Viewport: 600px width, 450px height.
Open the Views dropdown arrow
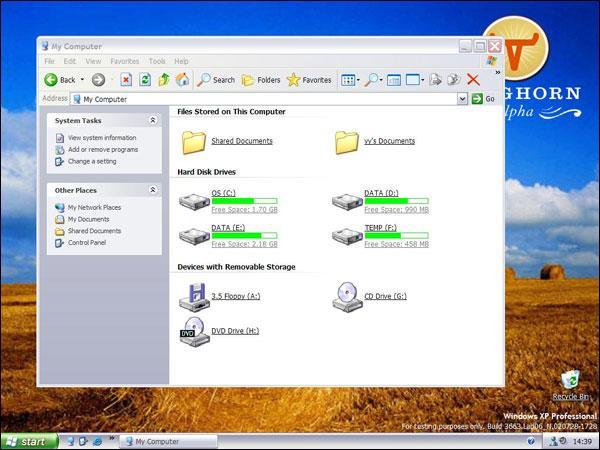358,80
